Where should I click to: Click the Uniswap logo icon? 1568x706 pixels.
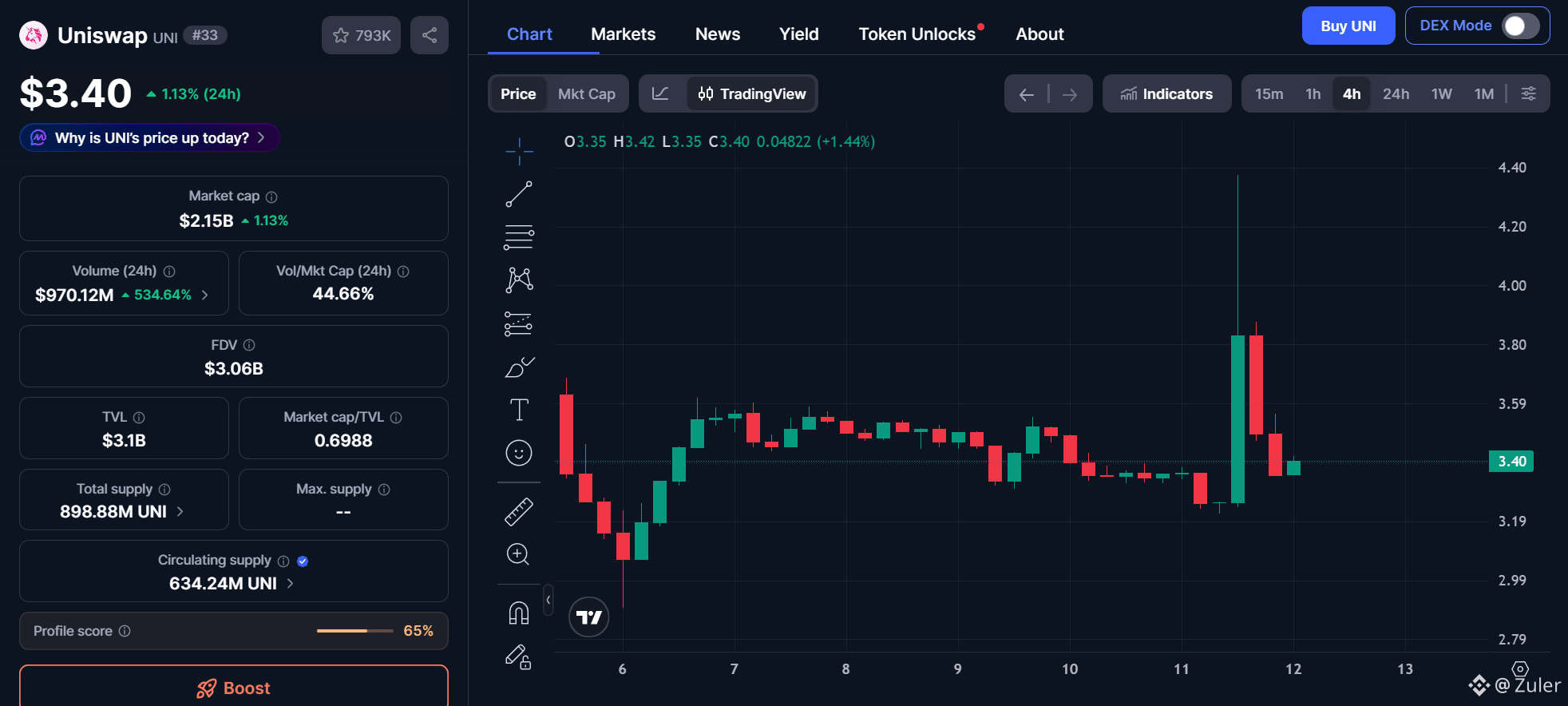pyautogui.click(x=34, y=35)
